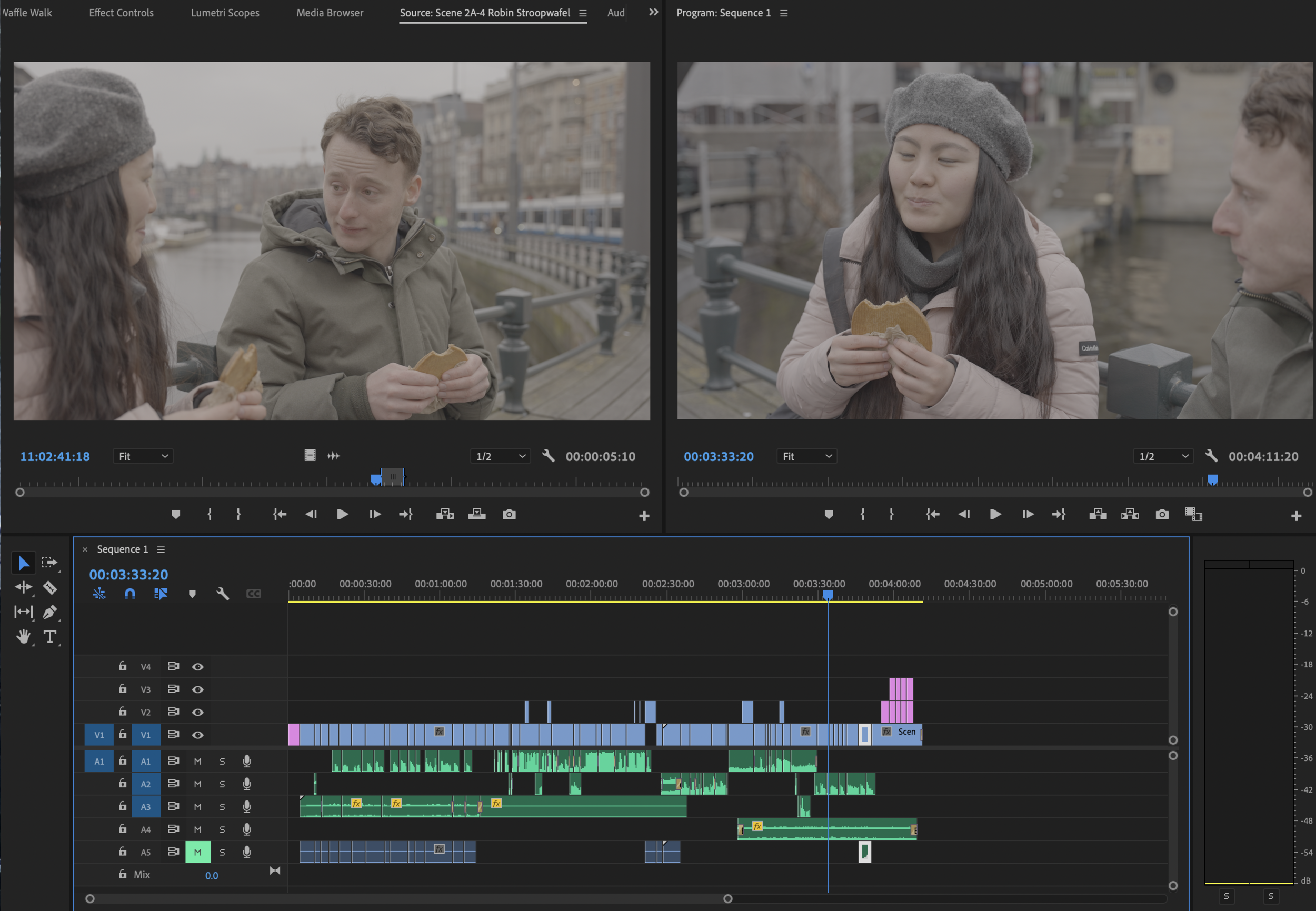Solo audio track A3
The width and height of the screenshot is (1316, 911).
pyautogui.click(x=222, y=807)
